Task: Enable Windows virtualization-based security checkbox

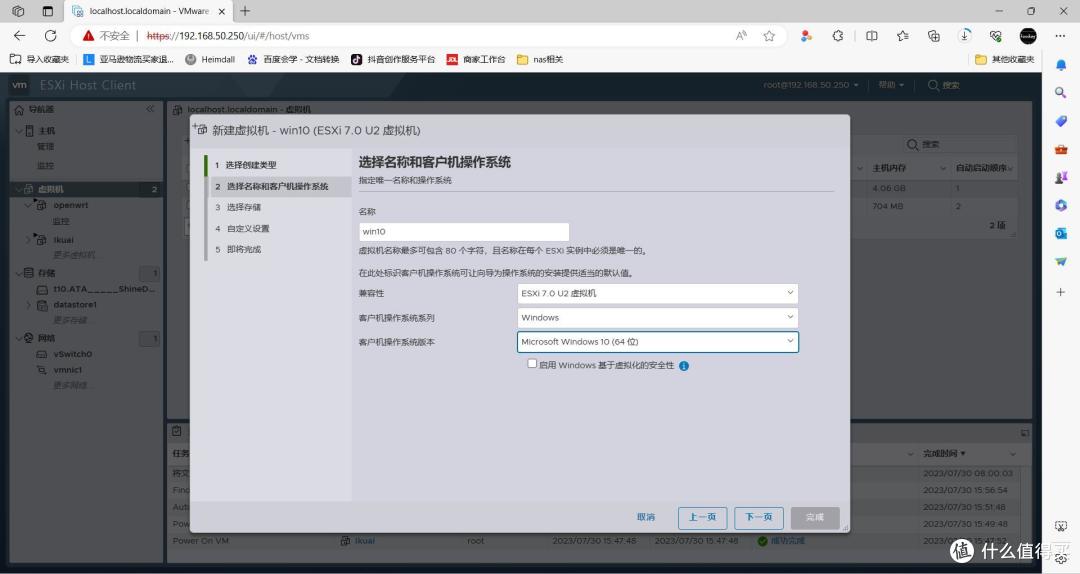Action: pyautogui.click(x=532, y=364)
